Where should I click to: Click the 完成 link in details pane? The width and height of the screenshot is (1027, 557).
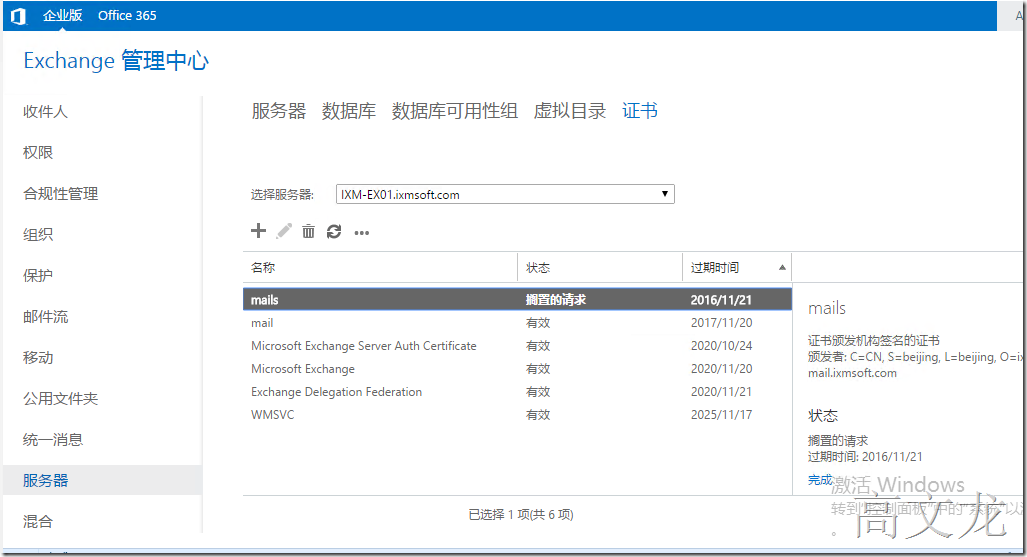pos(820,480)
